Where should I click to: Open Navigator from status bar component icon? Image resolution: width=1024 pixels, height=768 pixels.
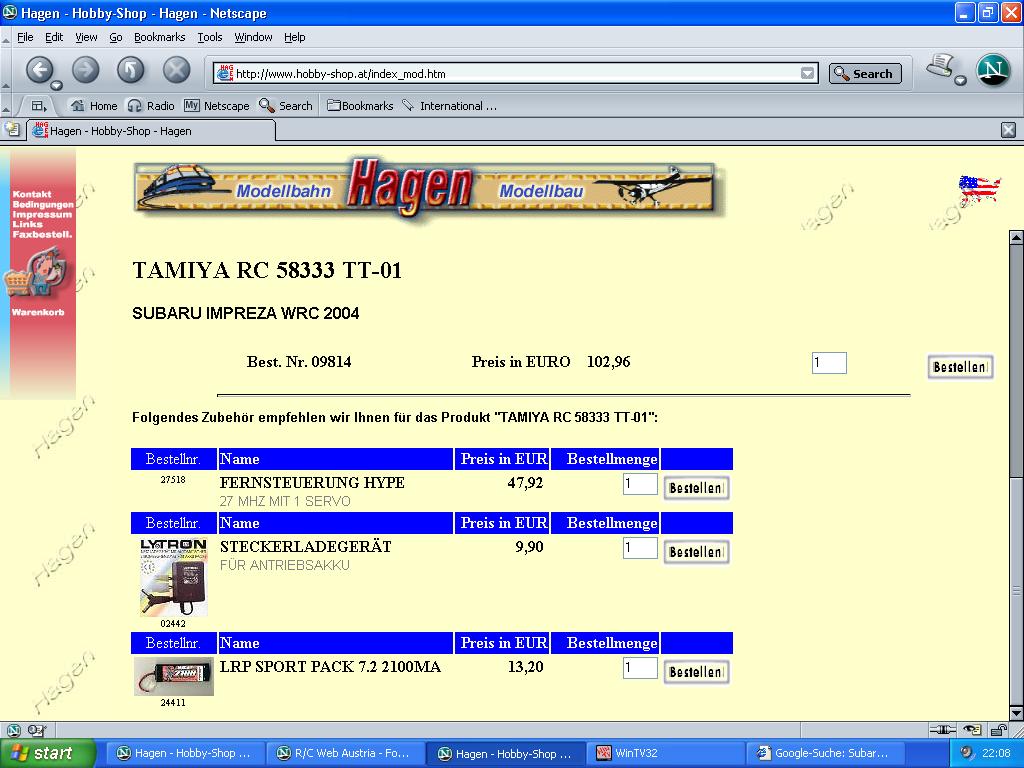[x=13, y=730]
